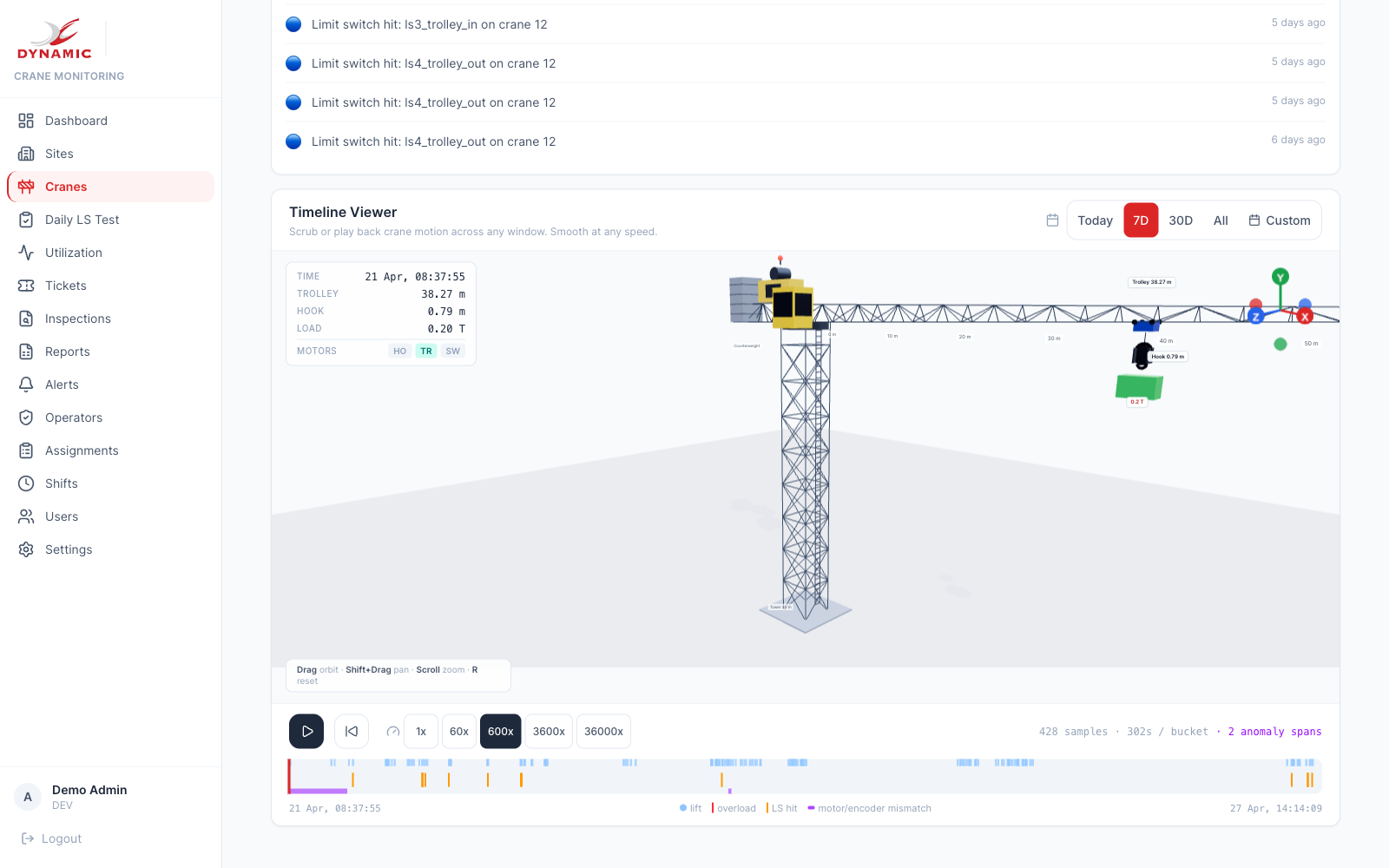Switch time range to 30D
The height and width of the screenshot is (868, 1389).
point(1180,220)
